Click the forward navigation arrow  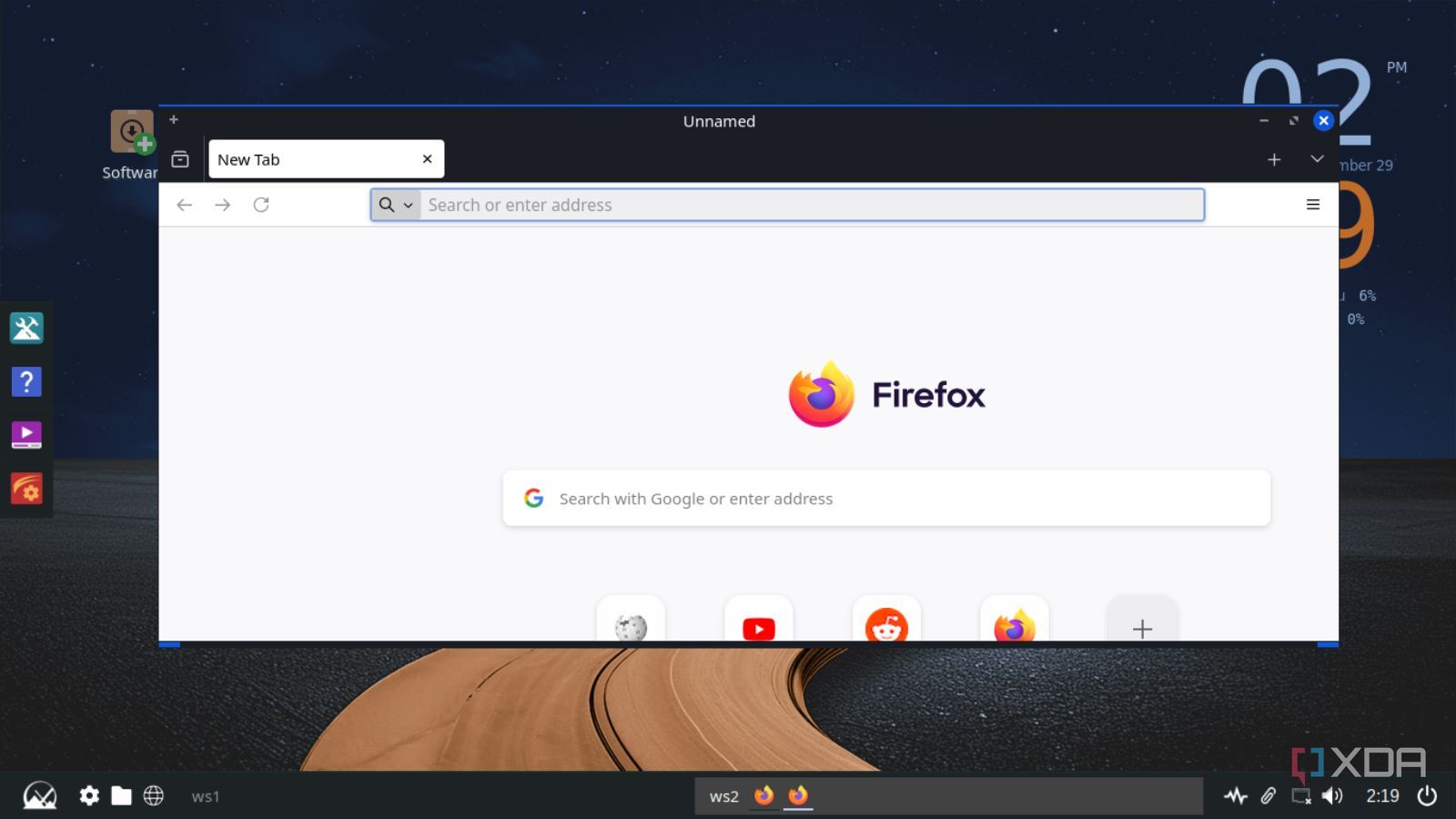point(222,205)
